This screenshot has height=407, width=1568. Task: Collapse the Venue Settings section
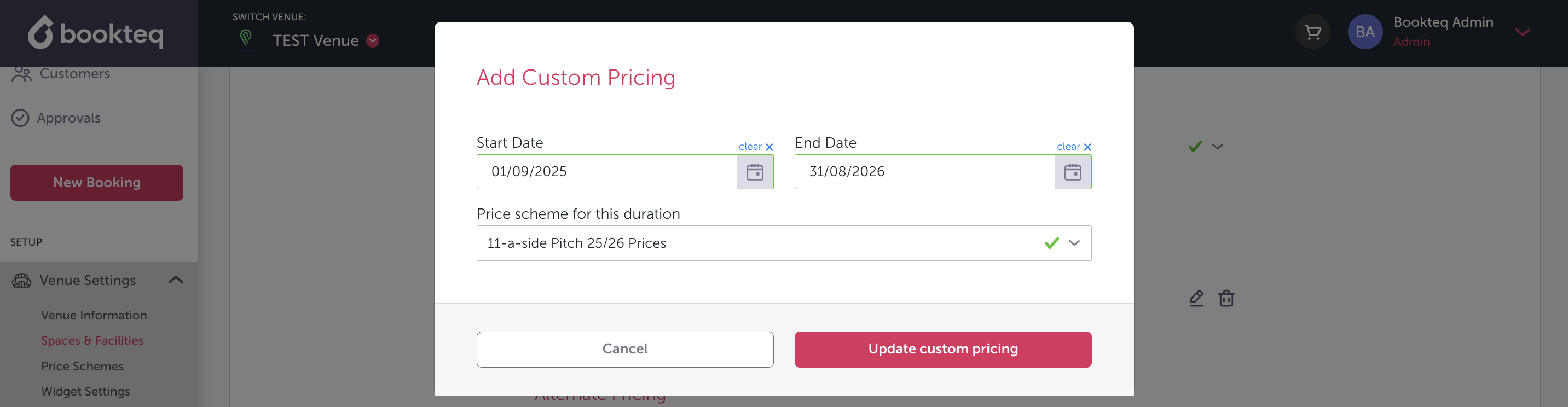point(176,280)
